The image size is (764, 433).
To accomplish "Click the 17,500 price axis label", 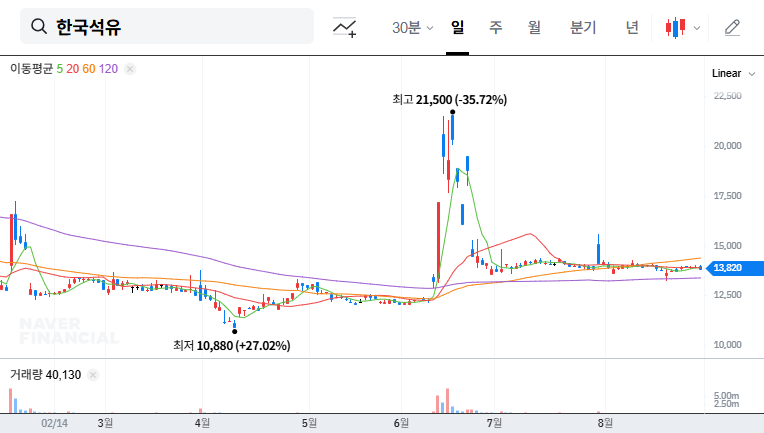I will coord(727,196).
